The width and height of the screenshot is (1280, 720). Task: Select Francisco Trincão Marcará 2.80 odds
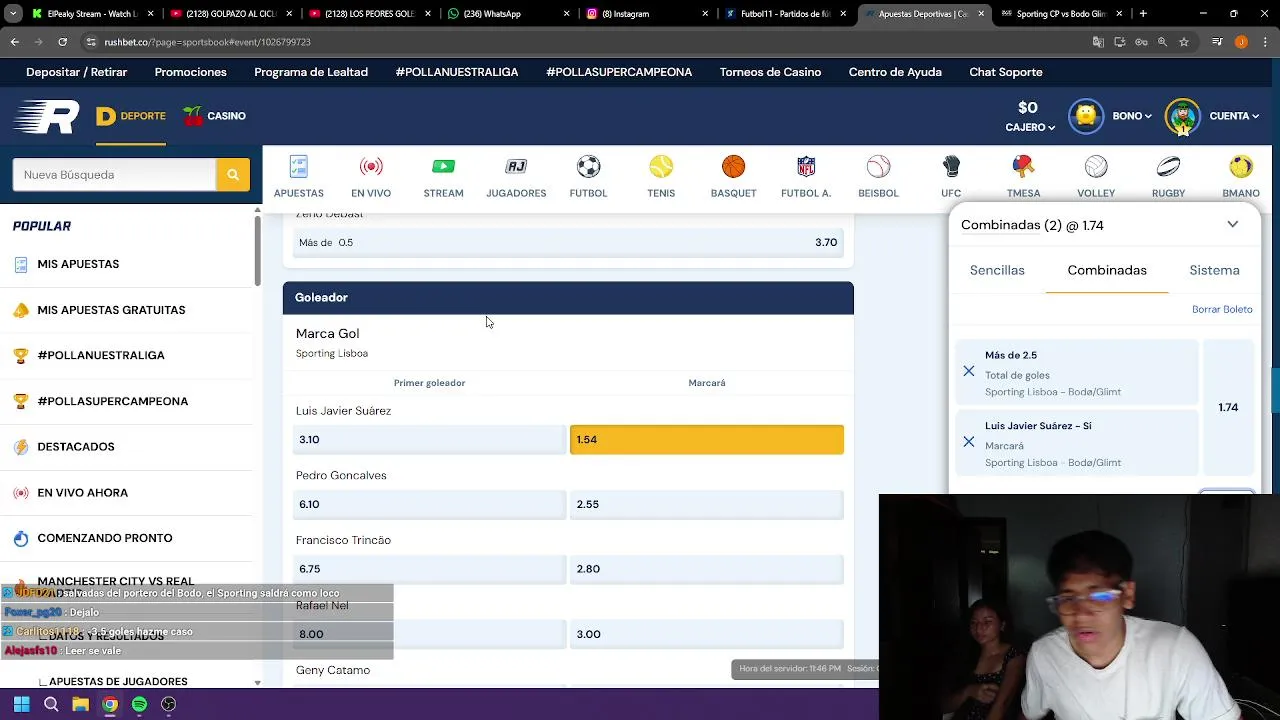coord(706,569)
